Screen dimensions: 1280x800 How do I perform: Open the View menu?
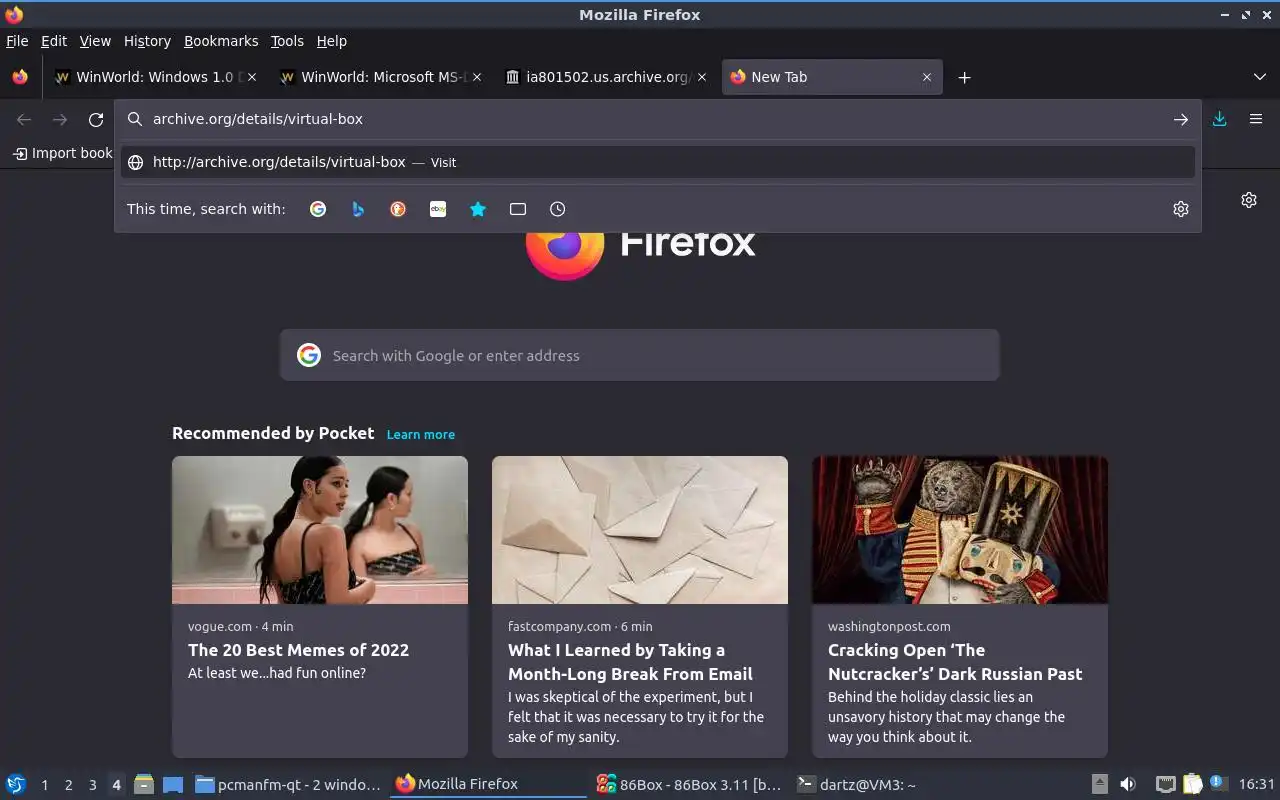tap(95, 41)
